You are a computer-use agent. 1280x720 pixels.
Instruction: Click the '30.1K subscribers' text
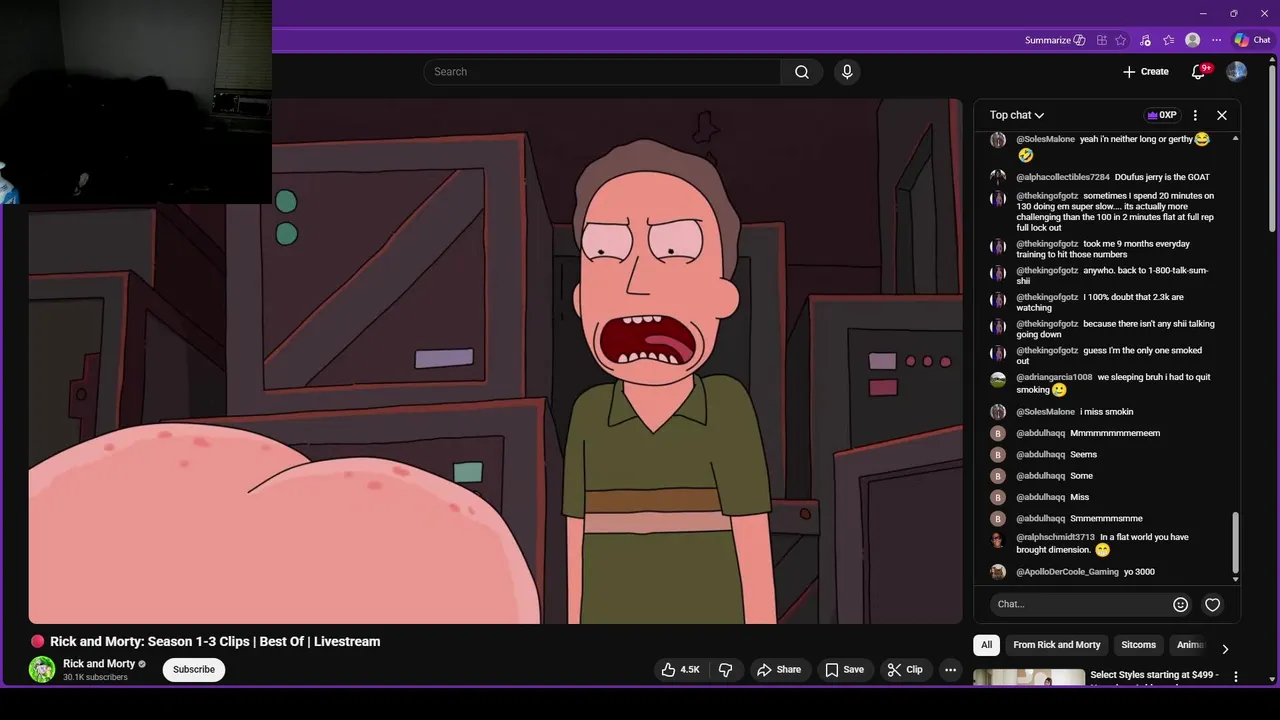(x=95, y=678)
